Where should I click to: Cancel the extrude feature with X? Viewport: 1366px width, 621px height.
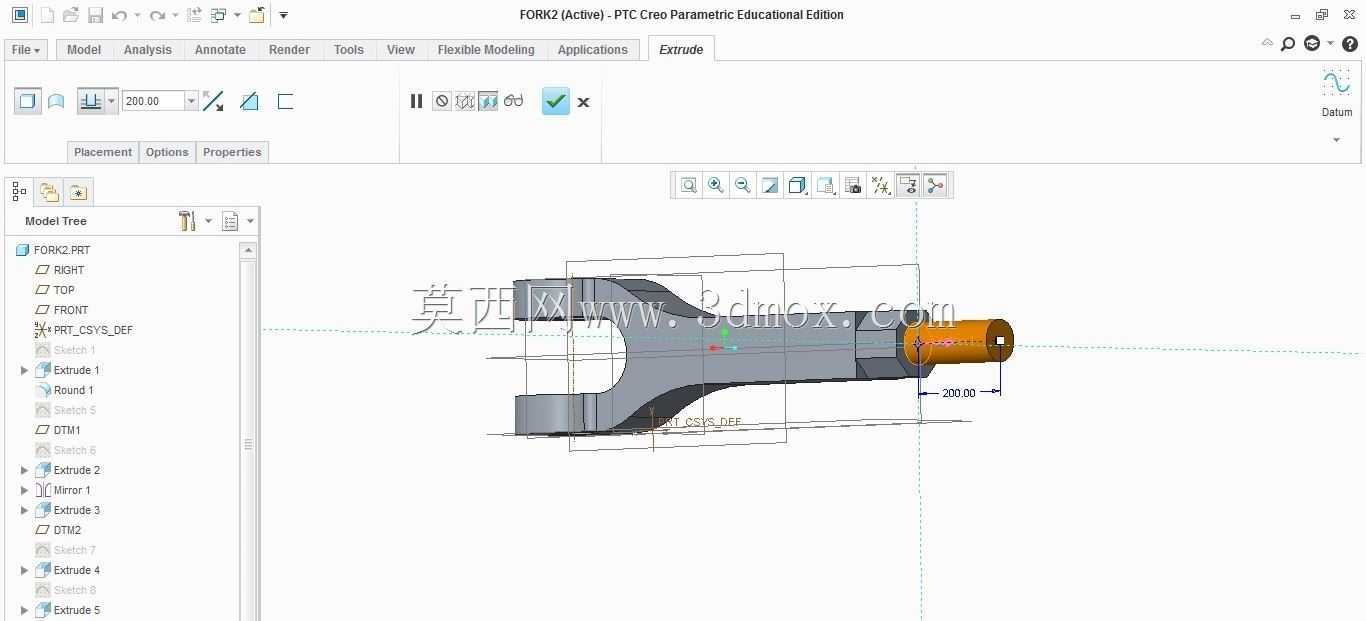point(583,102)
